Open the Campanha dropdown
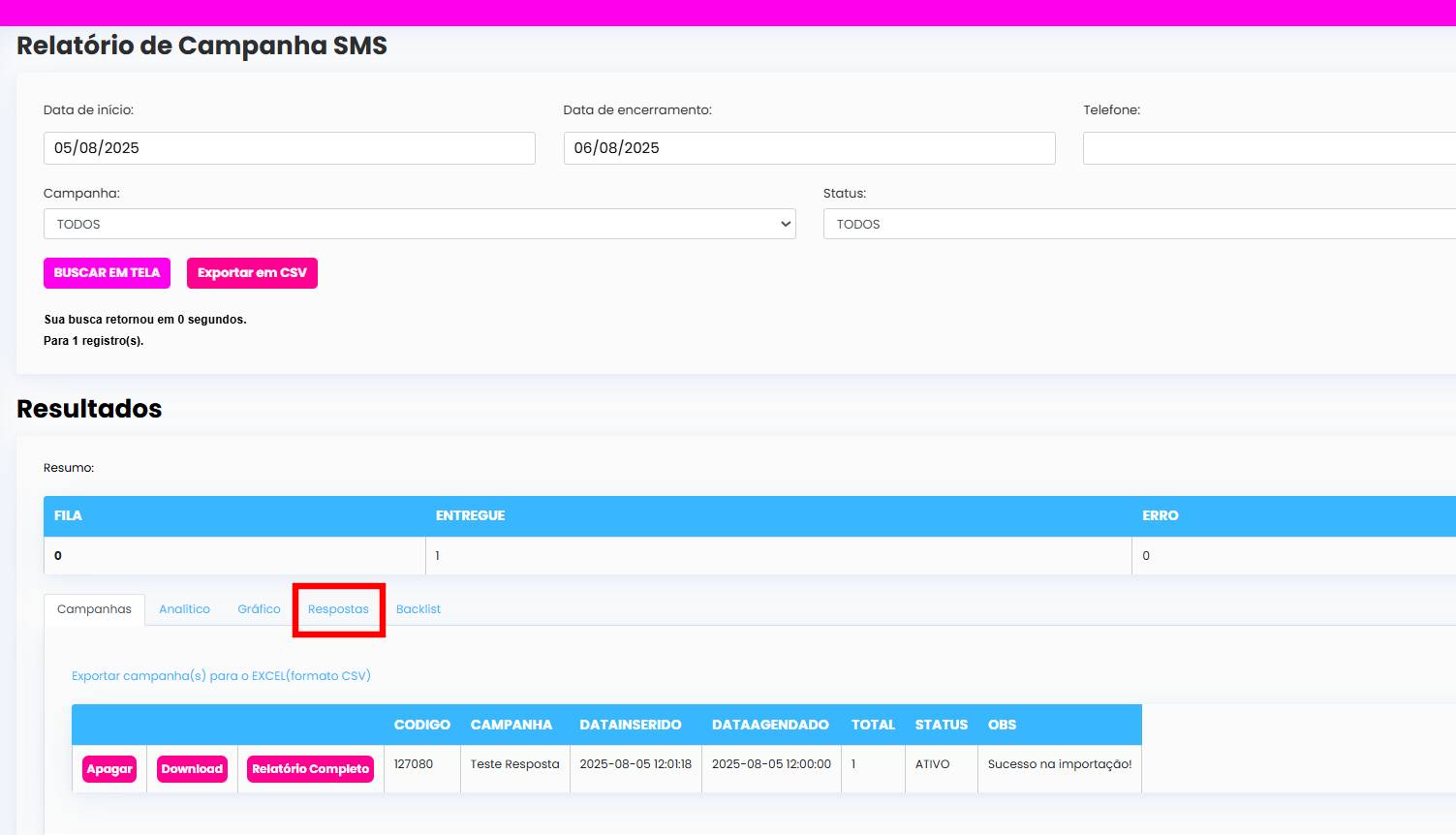This screenshot has height=835, width=1456. (419, 224)
